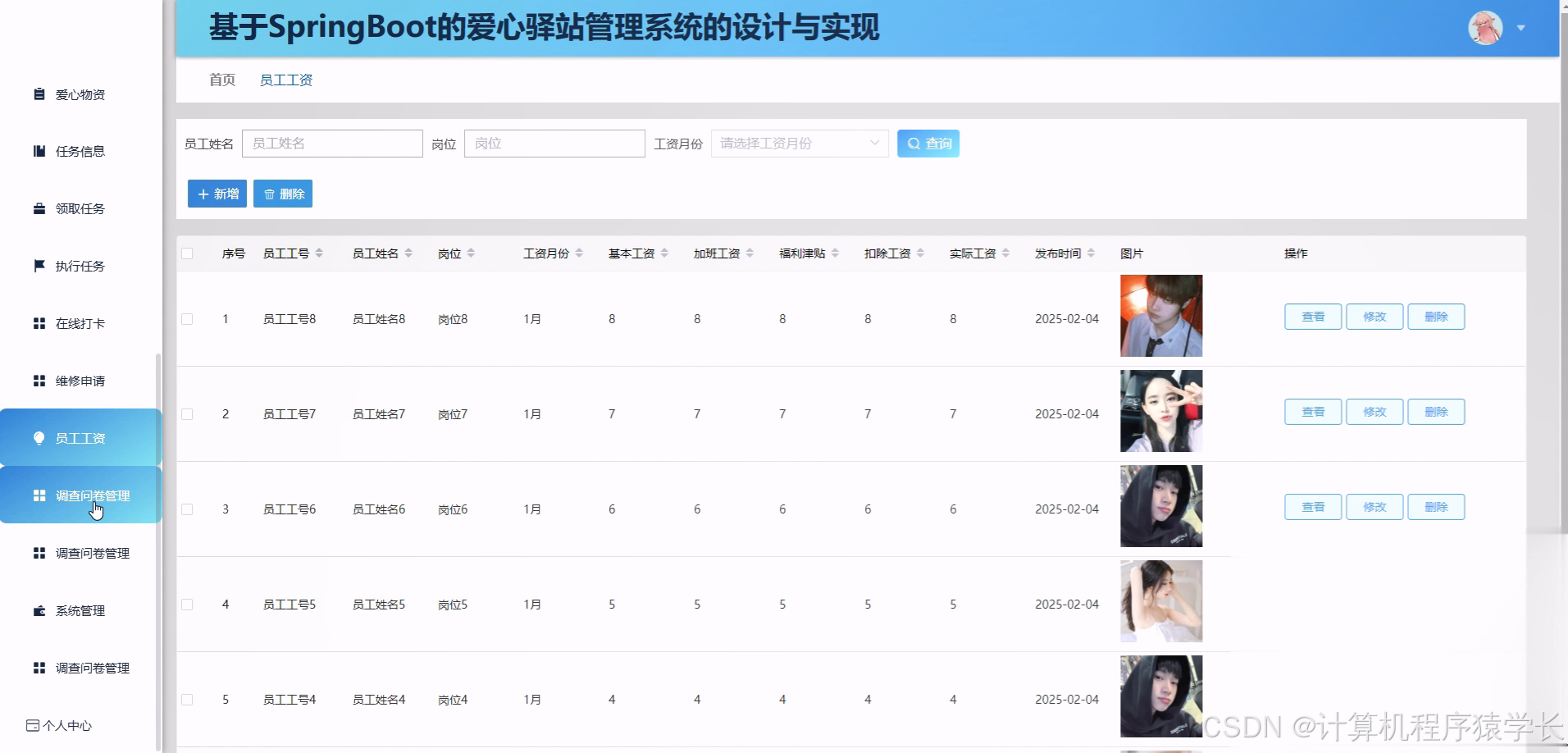This screenshot has height=753, width=1568.
Task: Click the 维修申请 sidebar icon
Action: coord(38,380)
